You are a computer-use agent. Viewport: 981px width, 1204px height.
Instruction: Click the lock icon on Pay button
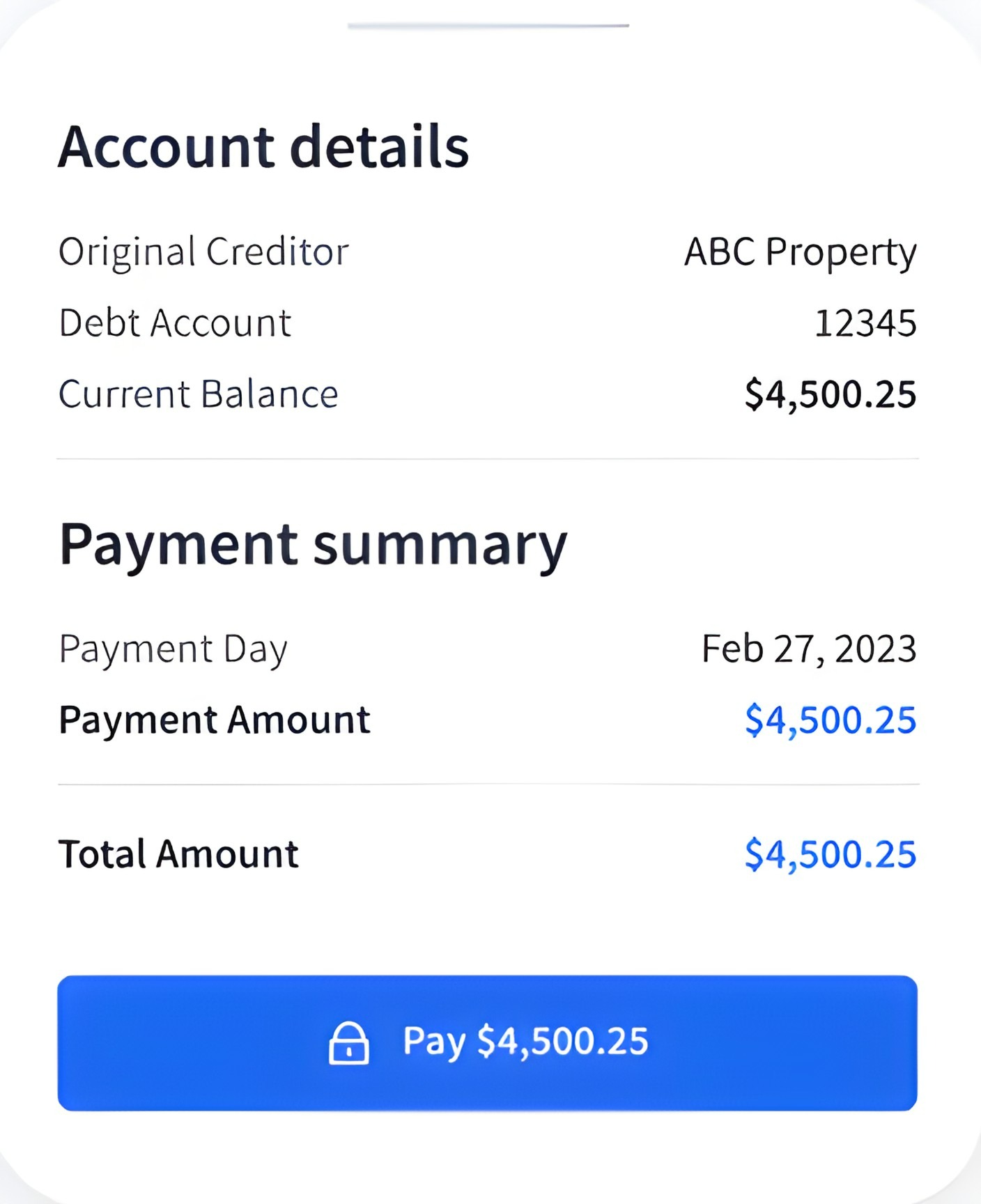point(348,1043)
